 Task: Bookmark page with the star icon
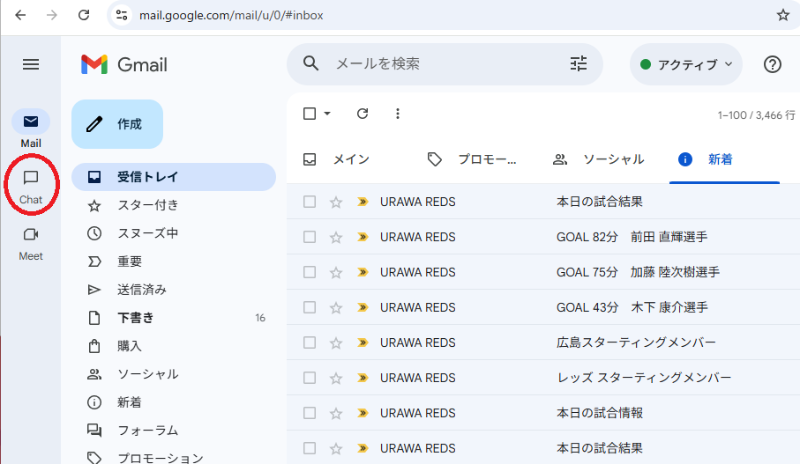click(x=783, y=16)
